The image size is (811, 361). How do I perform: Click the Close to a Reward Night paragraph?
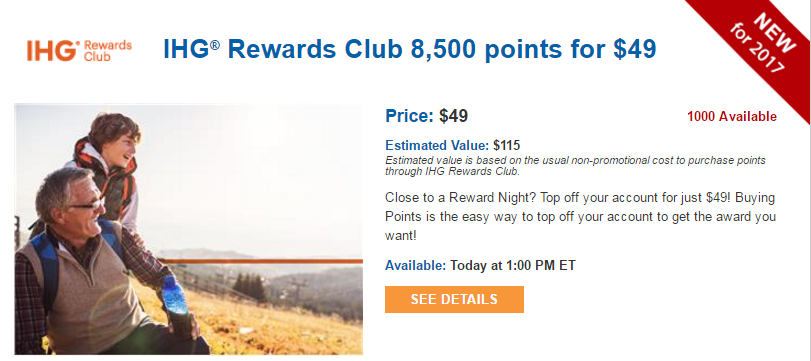[580, 217]
